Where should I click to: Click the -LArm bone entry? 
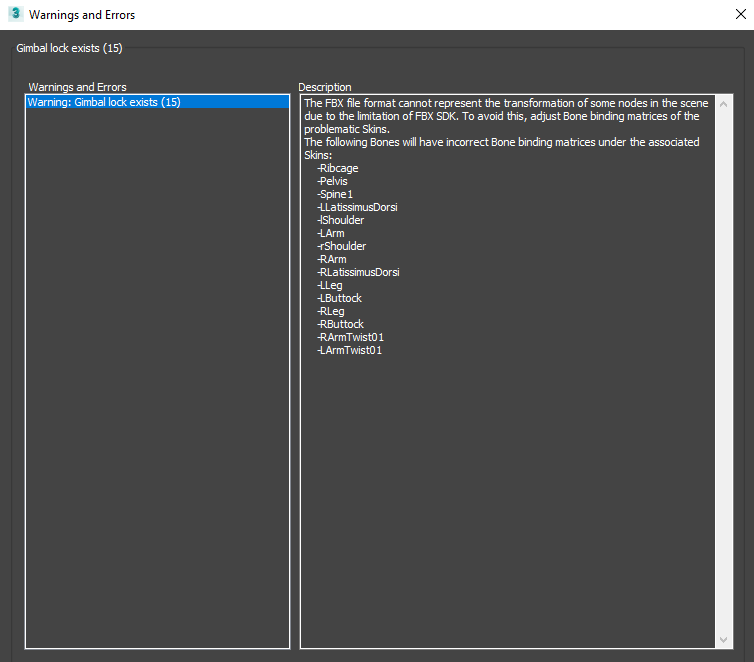[331, 233]
